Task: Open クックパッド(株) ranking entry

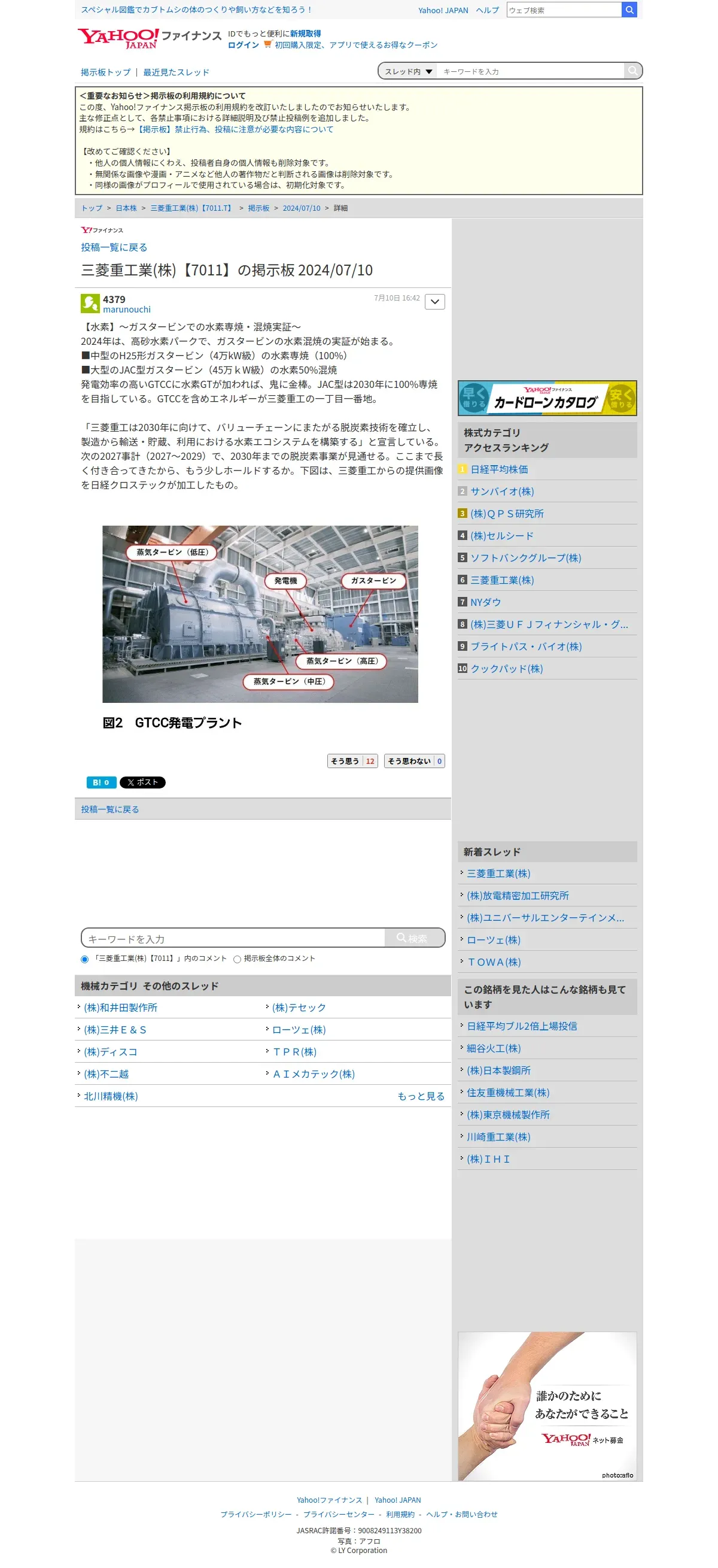Action: point(506,668)
